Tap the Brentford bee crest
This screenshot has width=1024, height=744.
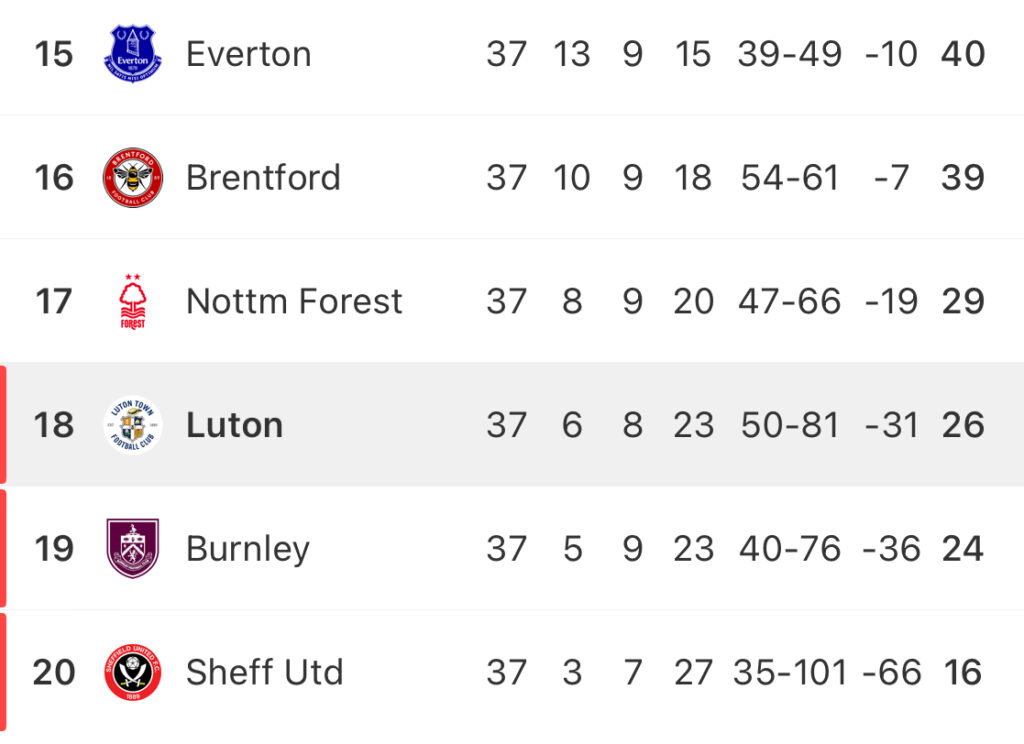pos(133,177)
